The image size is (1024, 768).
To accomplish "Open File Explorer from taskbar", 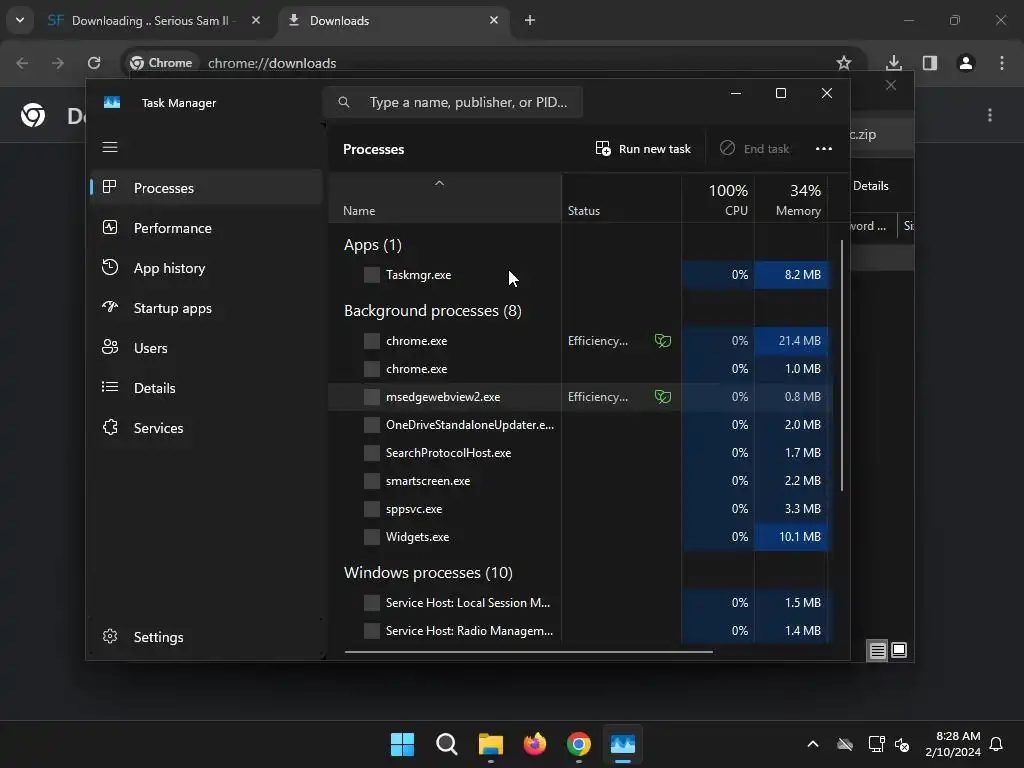I will coord(490,744).
